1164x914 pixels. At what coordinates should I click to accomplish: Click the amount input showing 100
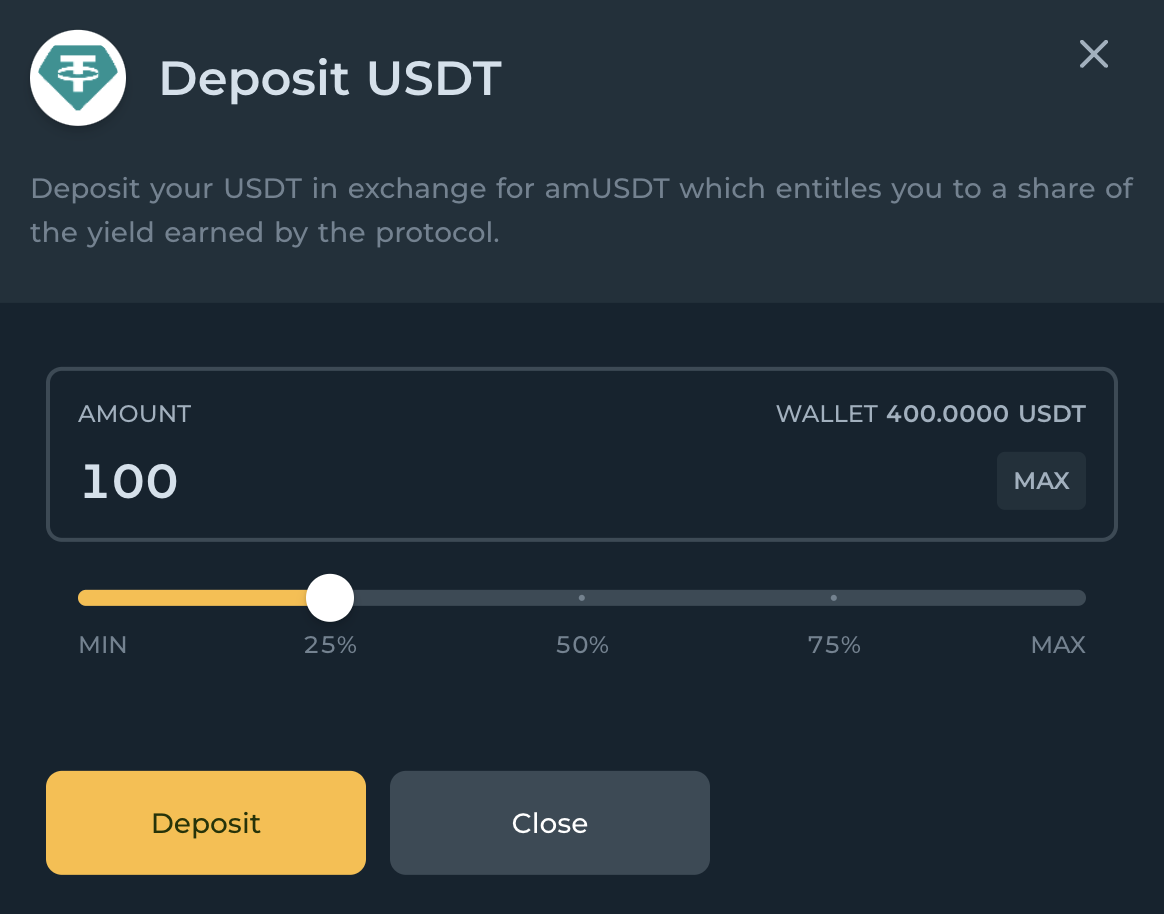(129, 481)
